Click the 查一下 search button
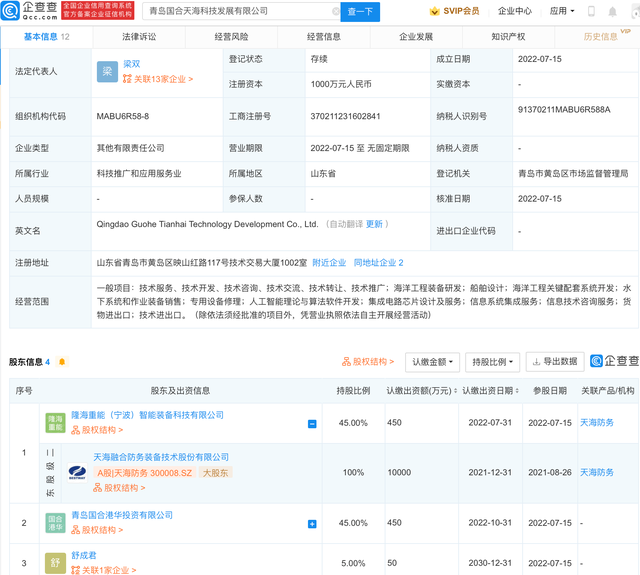640x575 pixels. click(360, 12)
